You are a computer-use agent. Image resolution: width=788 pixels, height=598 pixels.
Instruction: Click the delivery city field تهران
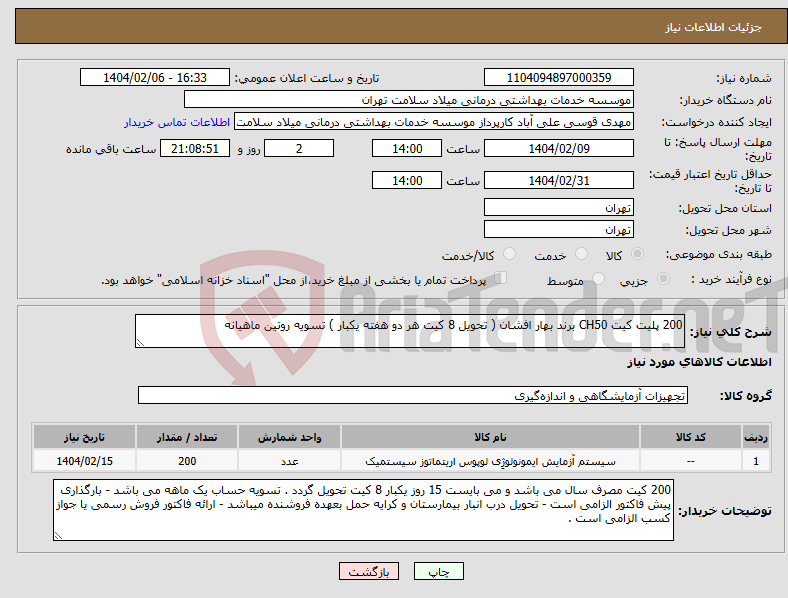pos(559,229)
